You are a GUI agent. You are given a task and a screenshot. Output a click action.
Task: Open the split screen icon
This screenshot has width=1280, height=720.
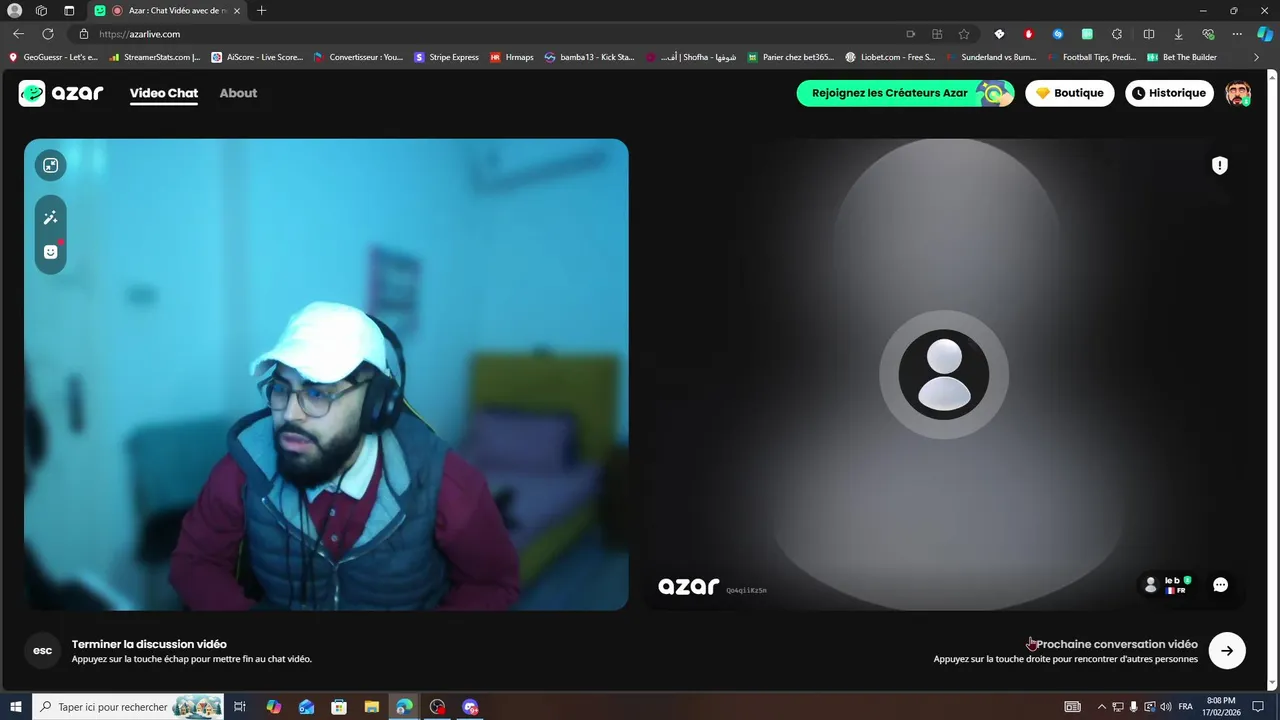pos(1148,34)
